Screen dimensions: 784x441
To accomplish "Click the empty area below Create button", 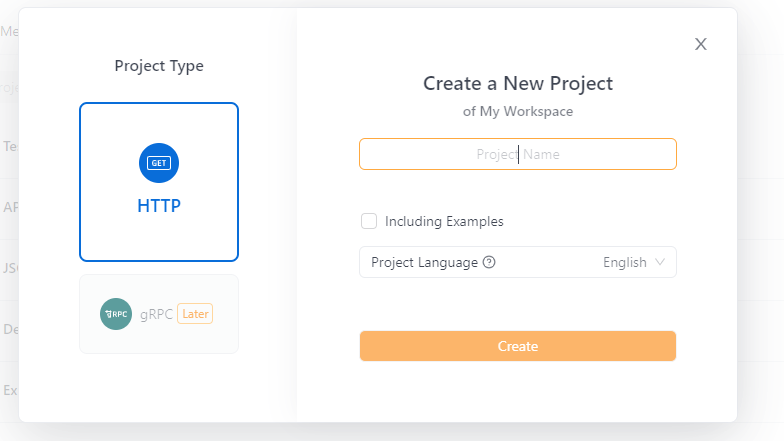I will pos(518,391).
